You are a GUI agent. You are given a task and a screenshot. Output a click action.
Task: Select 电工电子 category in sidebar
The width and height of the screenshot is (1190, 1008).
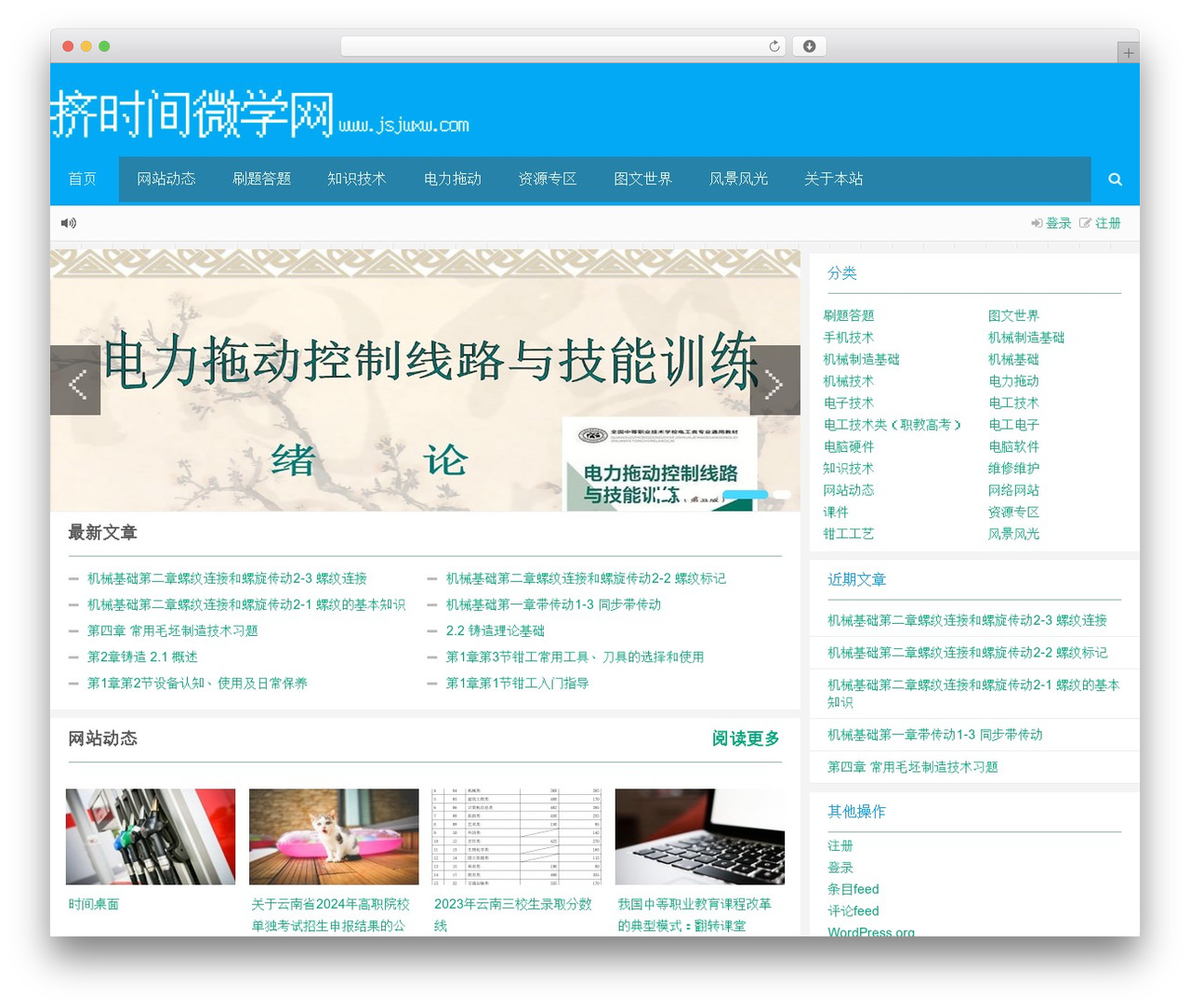pyautogui.click(x=1013, y=424)
